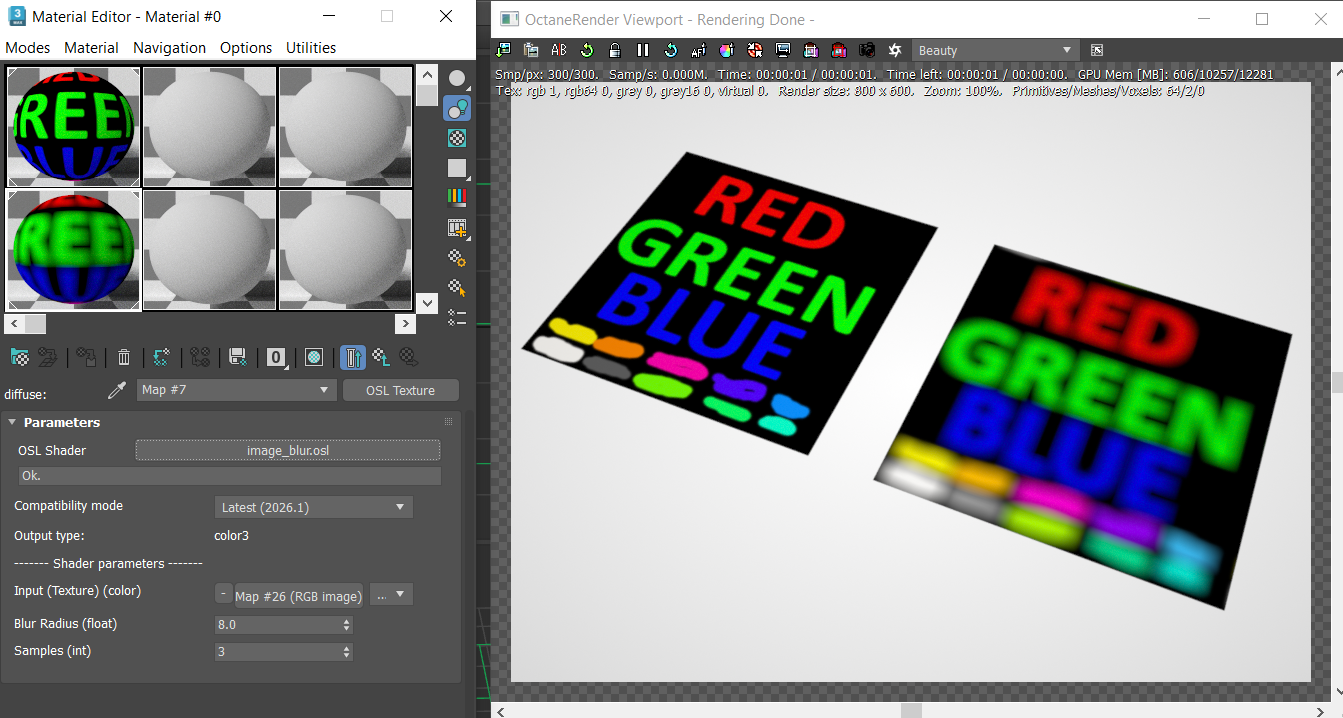Click the OSL Texture type button
This screenshot has width=1343, height=718.
tap(400, 390)
